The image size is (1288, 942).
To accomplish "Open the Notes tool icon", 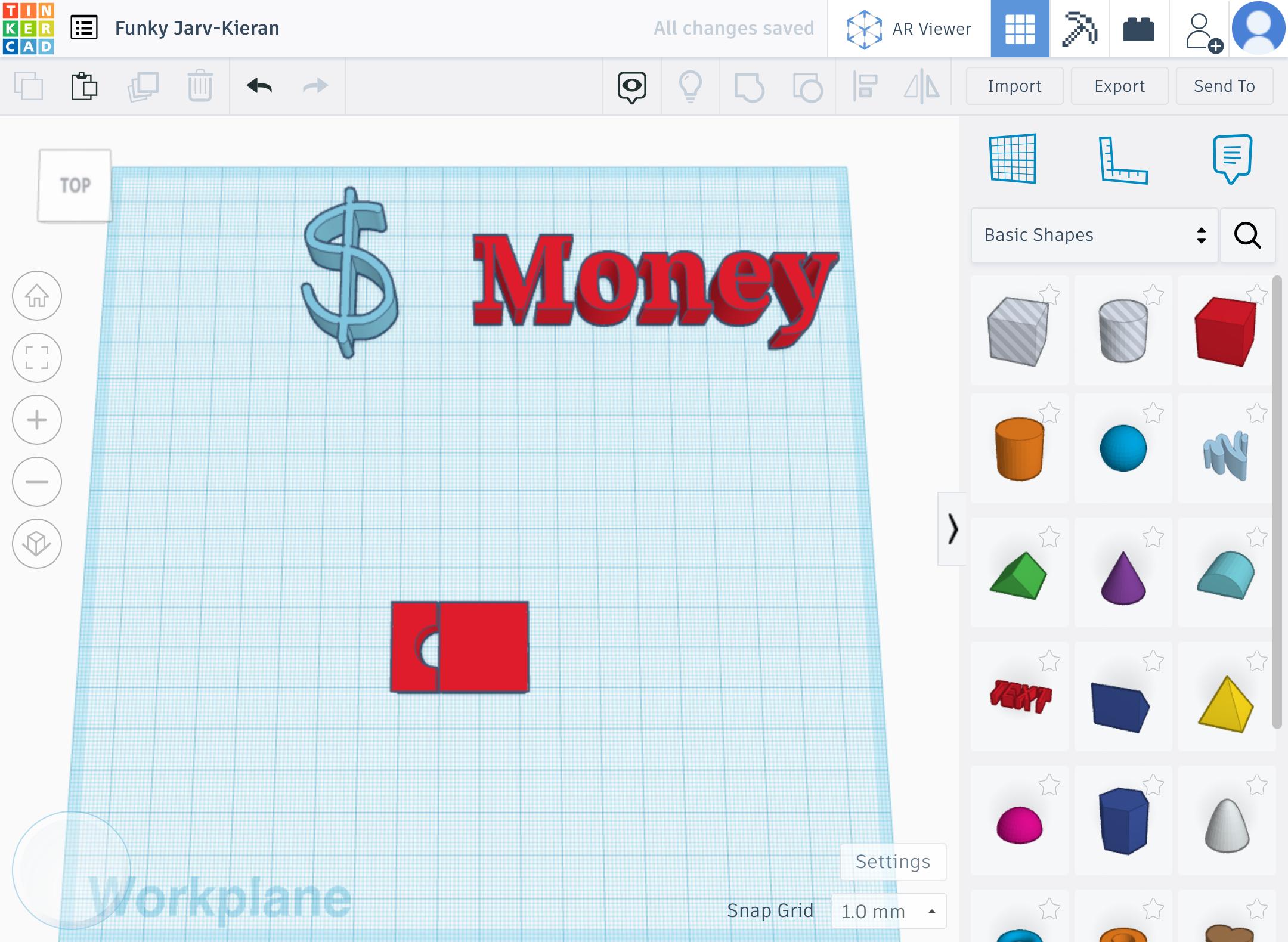I will [1232, 159].
